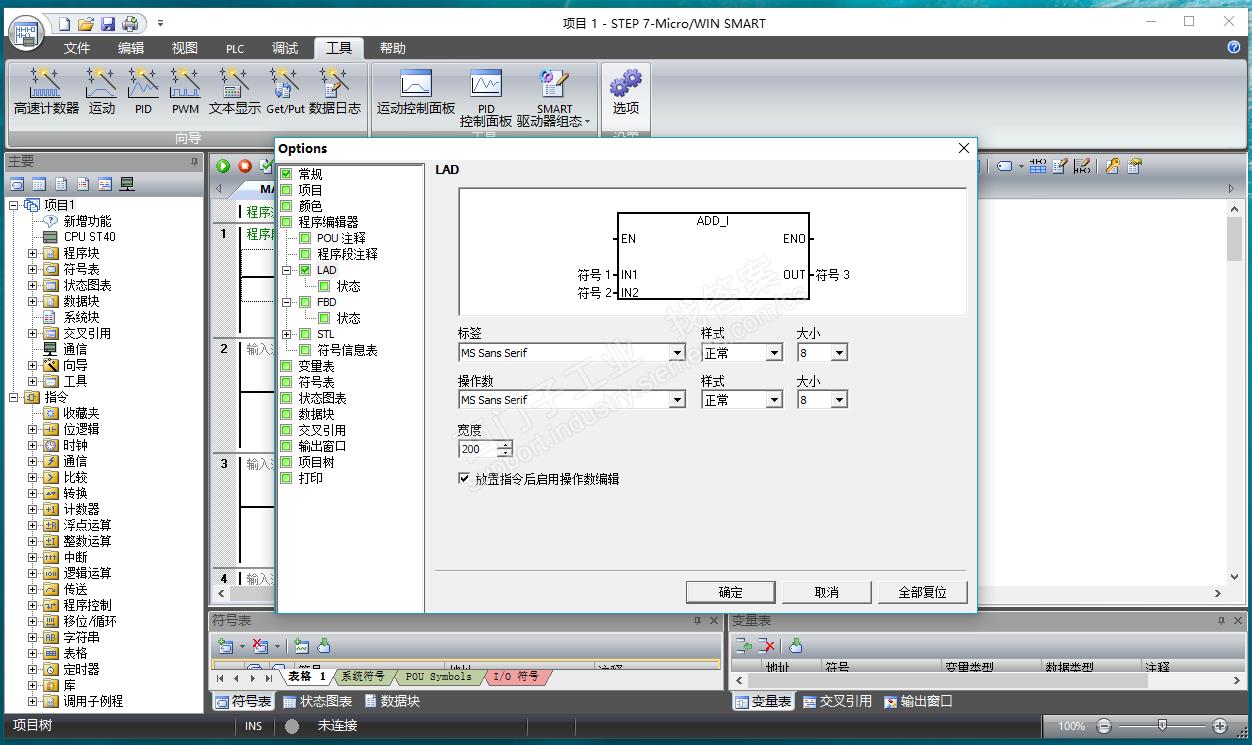Image resolution: width=1252 pixels, height=745 pixels.
Task: Click the red Stop PLC icon
Action: [244, 166]
